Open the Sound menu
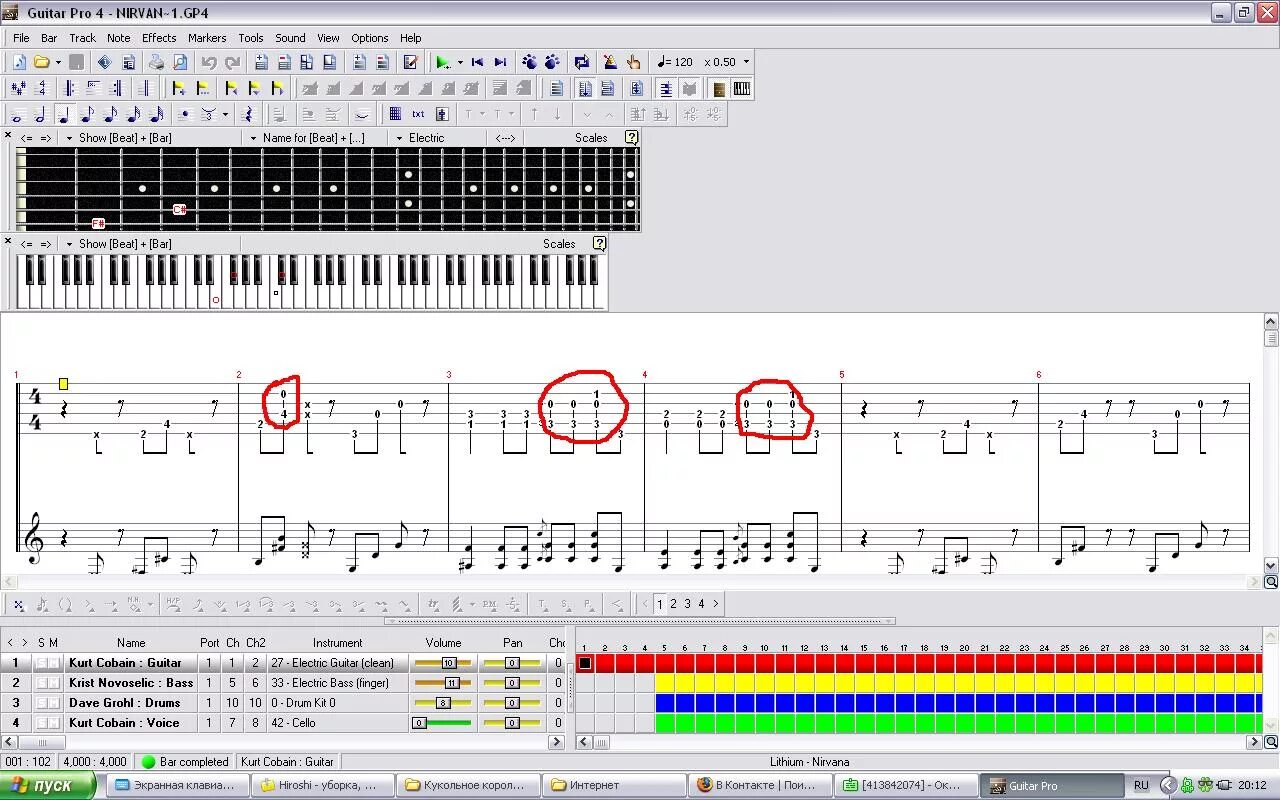1280x800 pixels. pyautogui.click(x=290, y=38)
